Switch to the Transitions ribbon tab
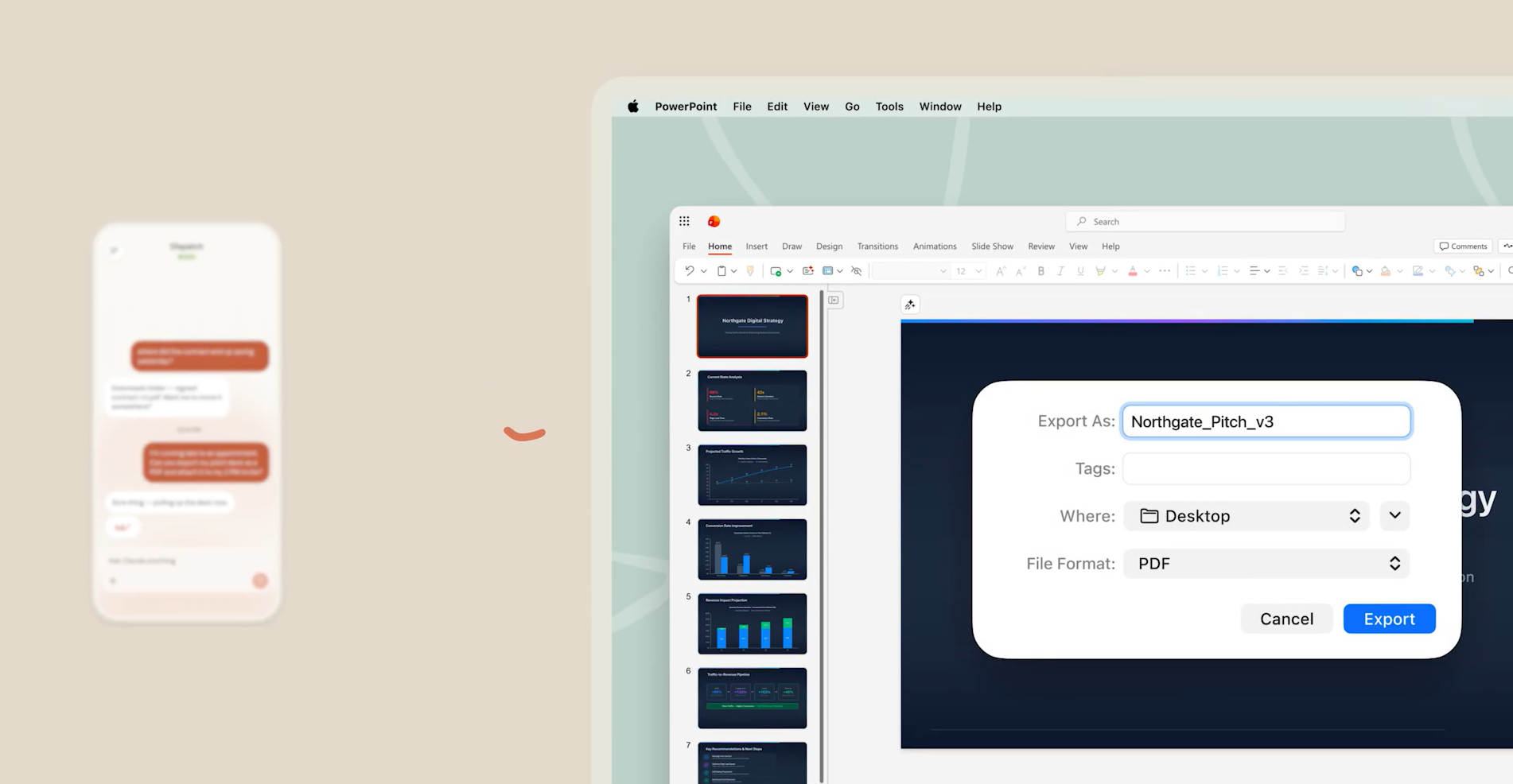Screen dimensions: 1513x784 (877, 246)
